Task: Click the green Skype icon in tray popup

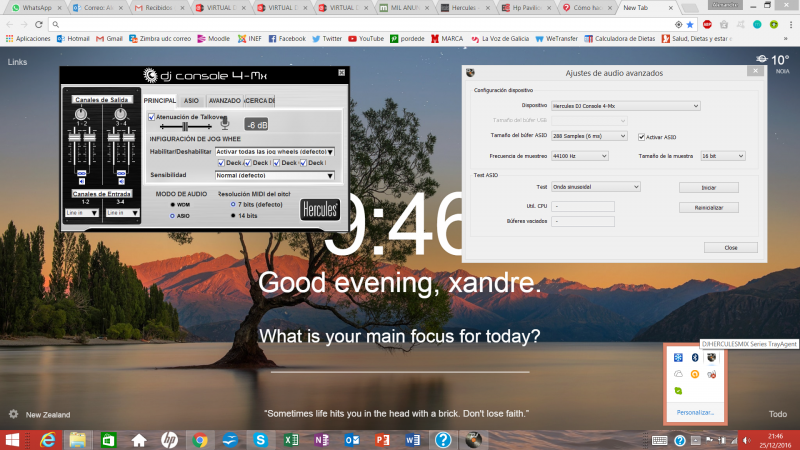Action: coord(678,391)
